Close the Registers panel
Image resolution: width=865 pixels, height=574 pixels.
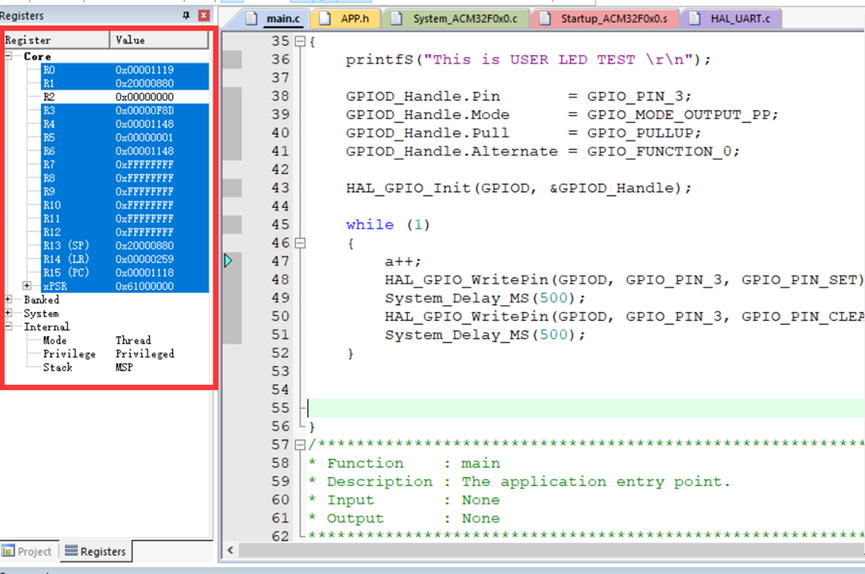[204, 16]
